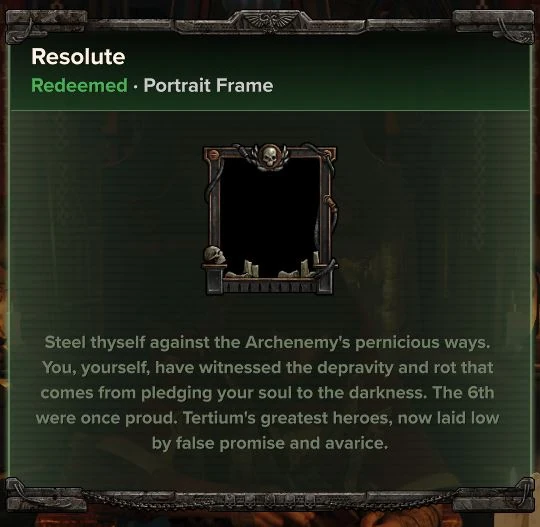Click the flavor text starting "Steel thyself"
This screenshot has height=527, width=540.
coord(267,393)
